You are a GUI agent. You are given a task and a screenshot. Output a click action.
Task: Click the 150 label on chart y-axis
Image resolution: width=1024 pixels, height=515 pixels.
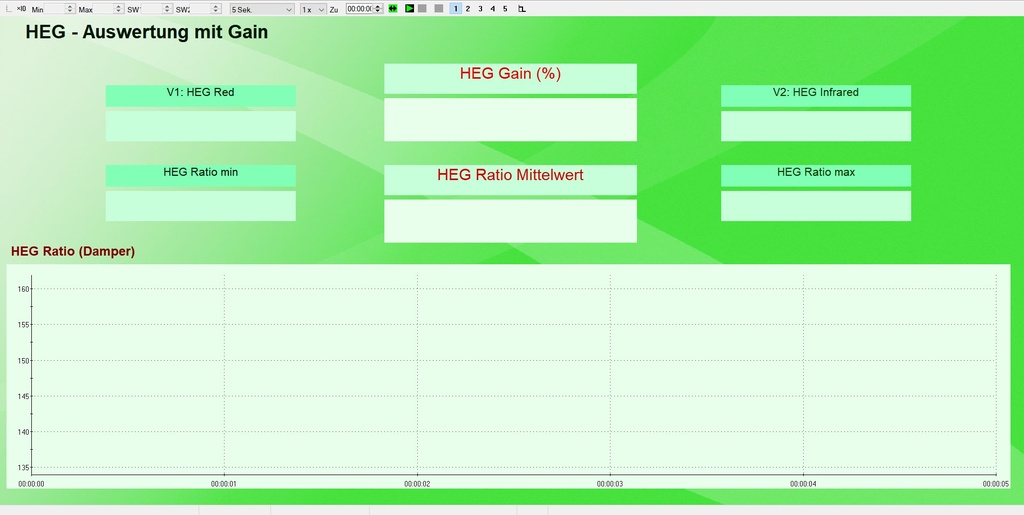coord(24,360)
